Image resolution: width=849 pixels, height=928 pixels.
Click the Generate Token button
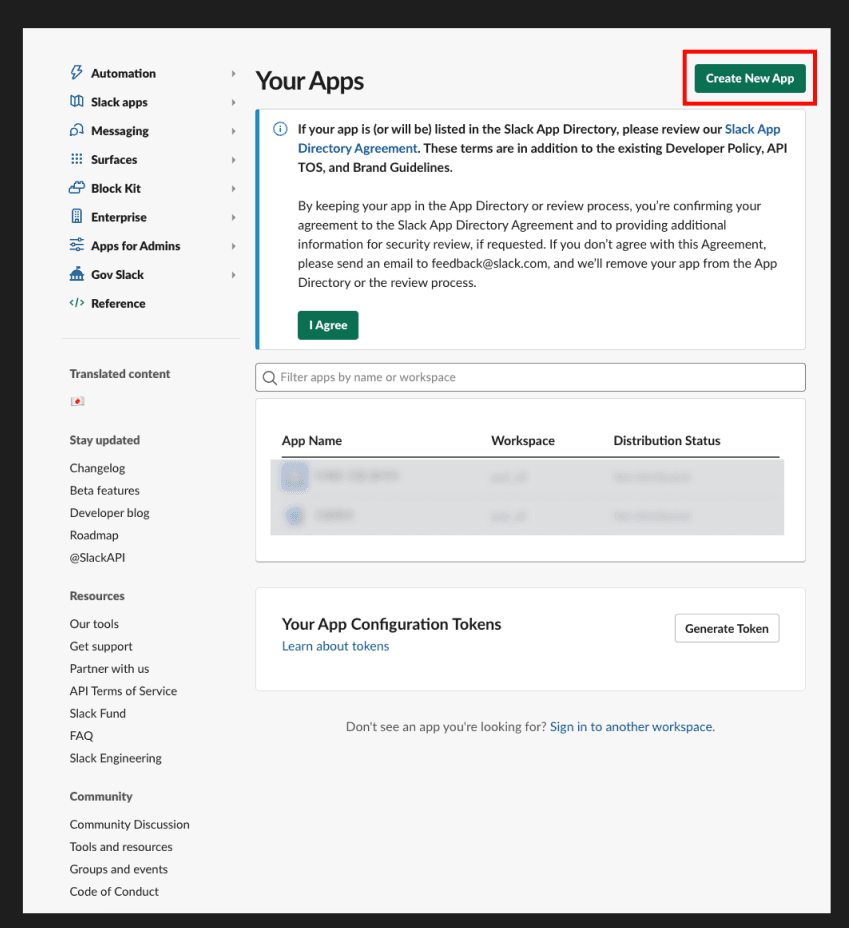(727, 629)
